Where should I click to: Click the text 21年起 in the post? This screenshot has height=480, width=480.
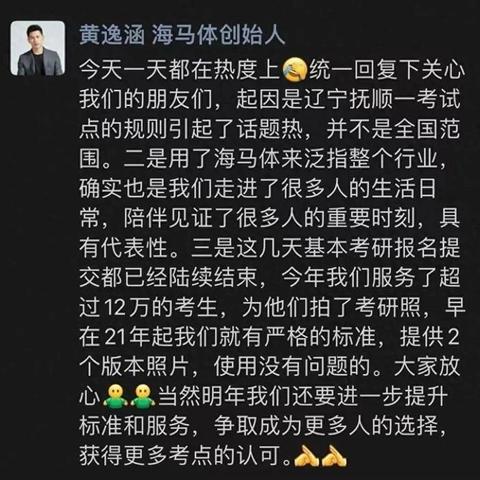click(x=138, y=336)
